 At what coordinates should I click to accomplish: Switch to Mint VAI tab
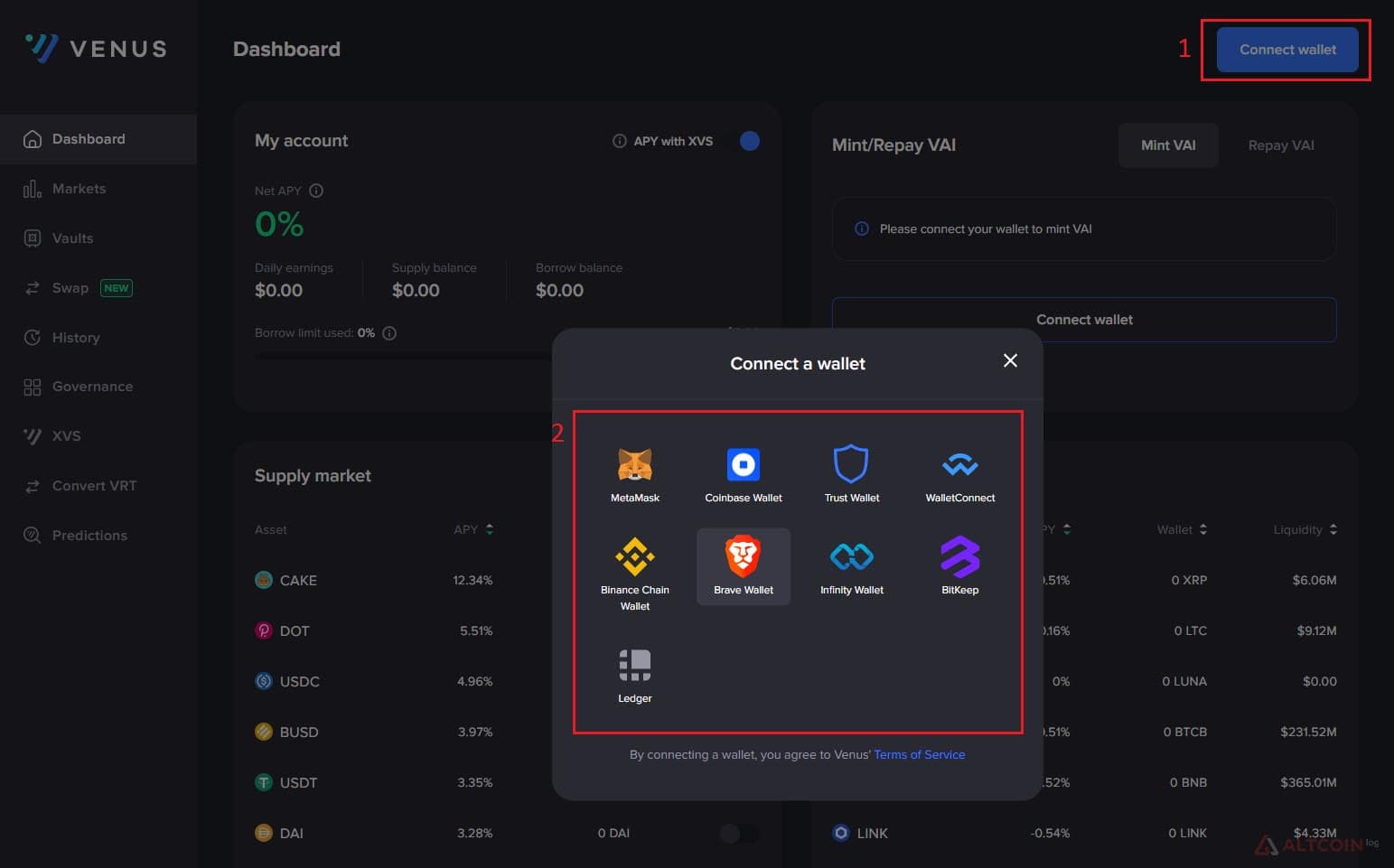click(x=1168, y=145)
